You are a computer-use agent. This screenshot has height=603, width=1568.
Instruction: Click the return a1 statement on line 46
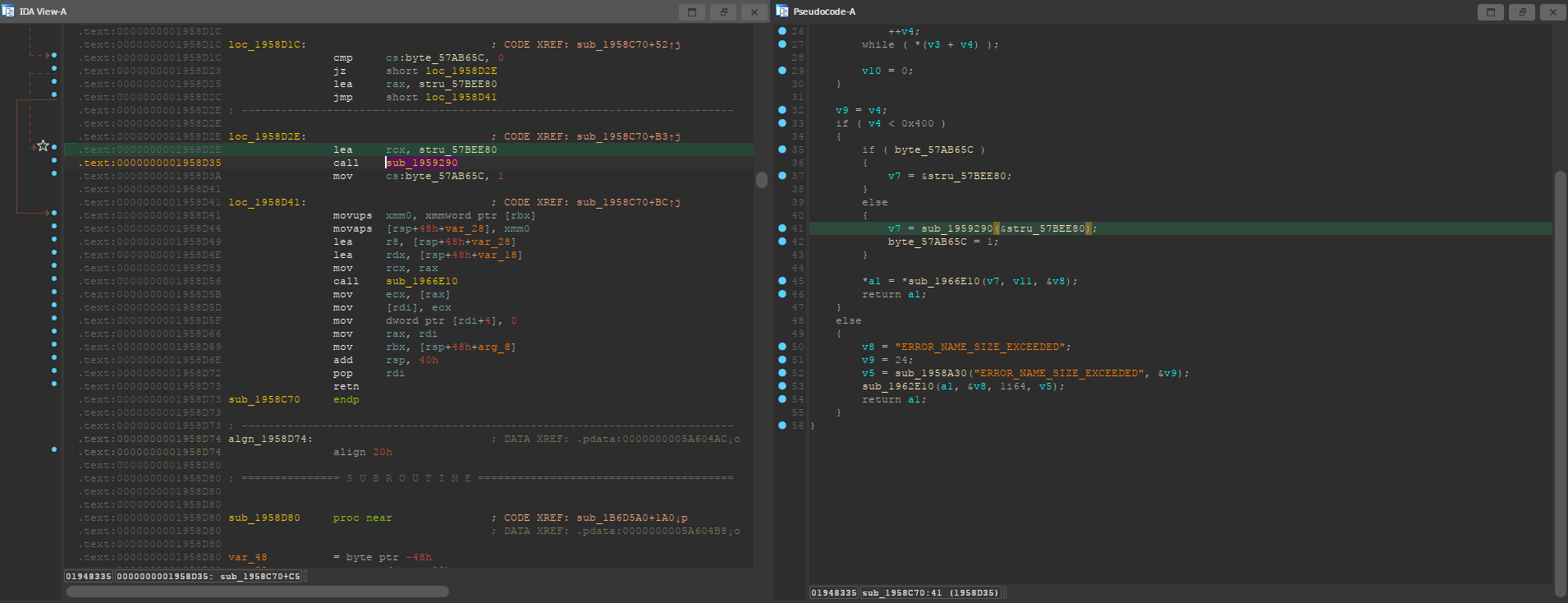tap(894, 294)
